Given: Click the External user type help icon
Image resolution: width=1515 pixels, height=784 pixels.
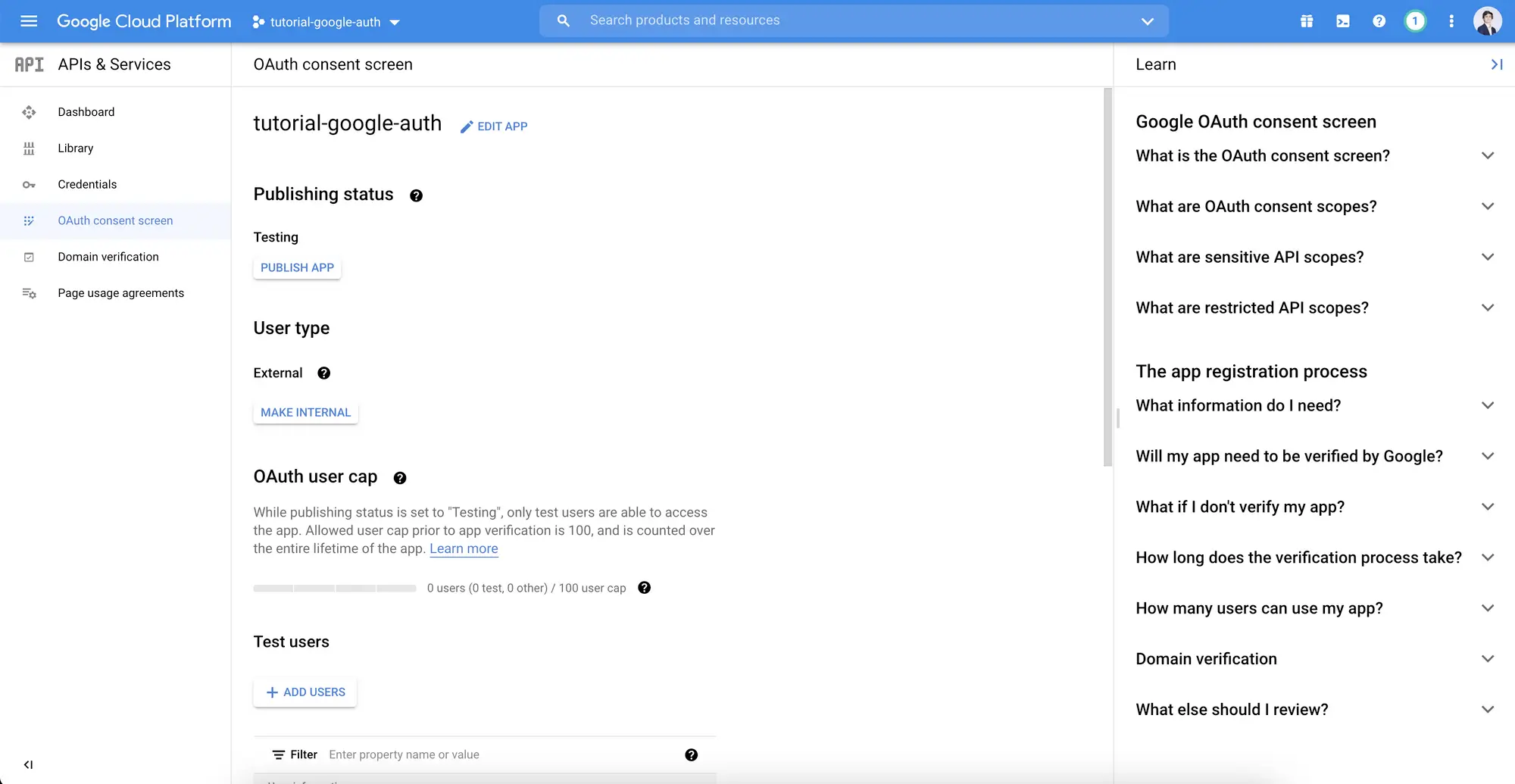Looking at the screenshot, I should 323,373.
